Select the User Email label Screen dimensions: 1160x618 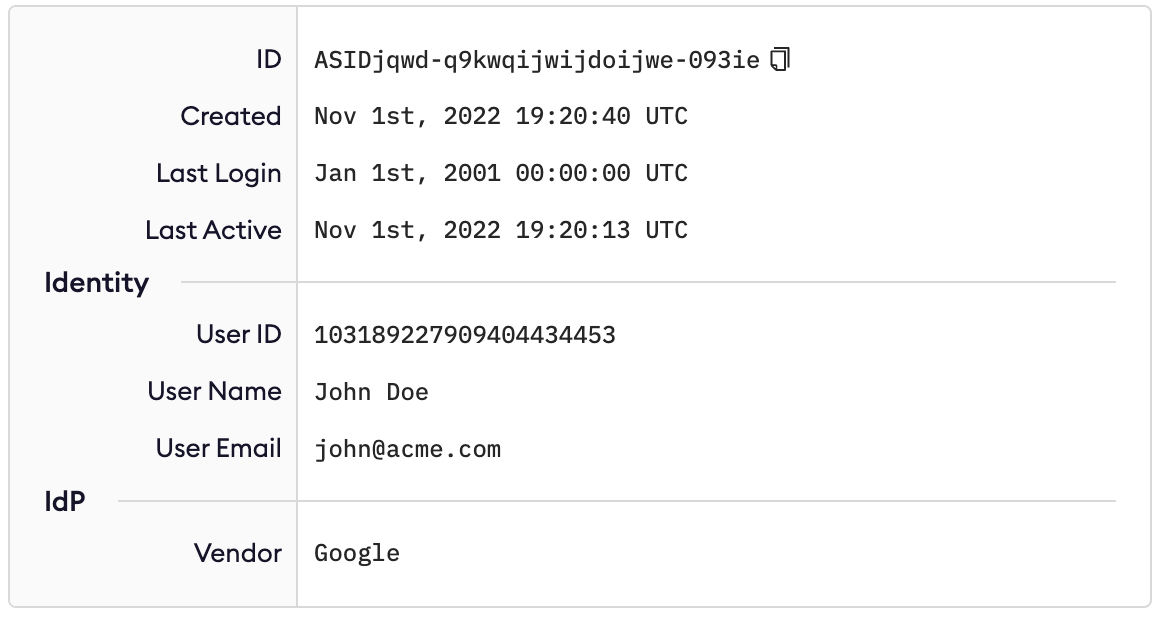218,448
